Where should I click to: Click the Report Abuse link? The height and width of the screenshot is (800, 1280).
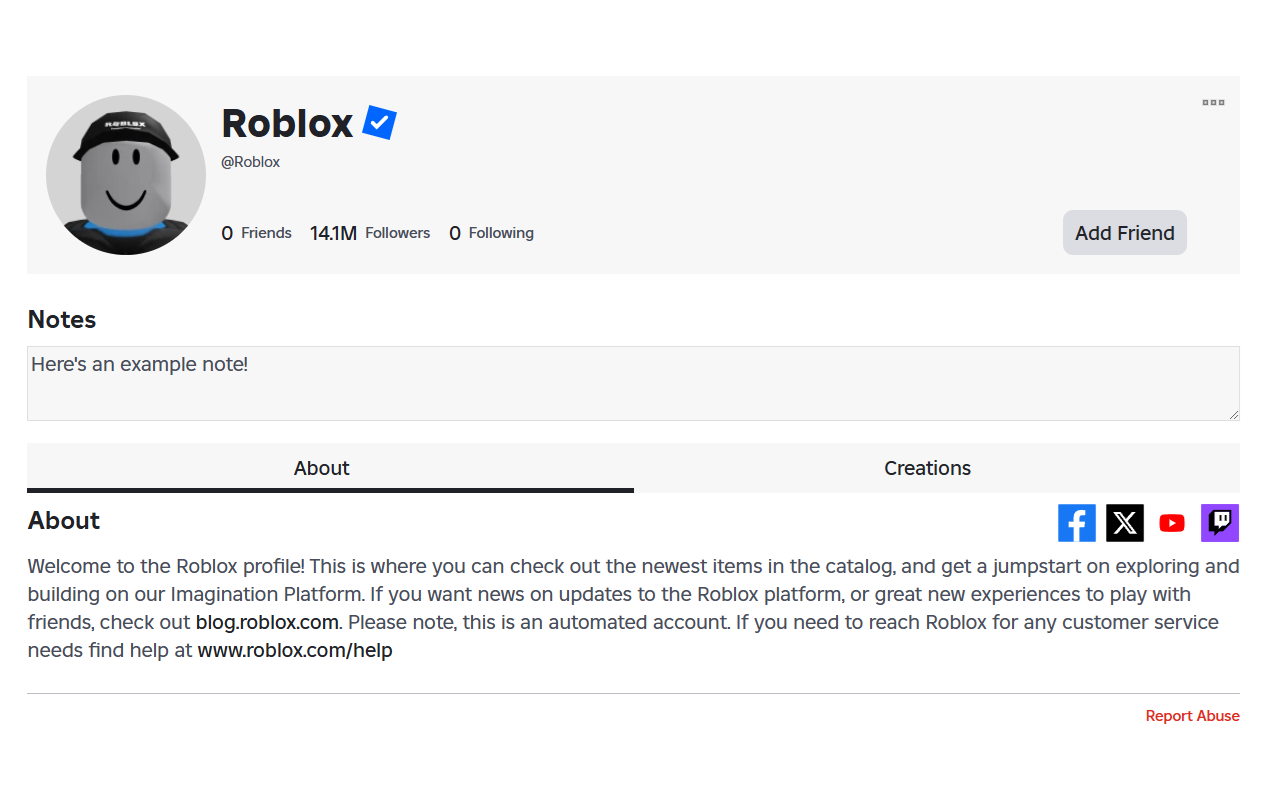click(1192, 715)
